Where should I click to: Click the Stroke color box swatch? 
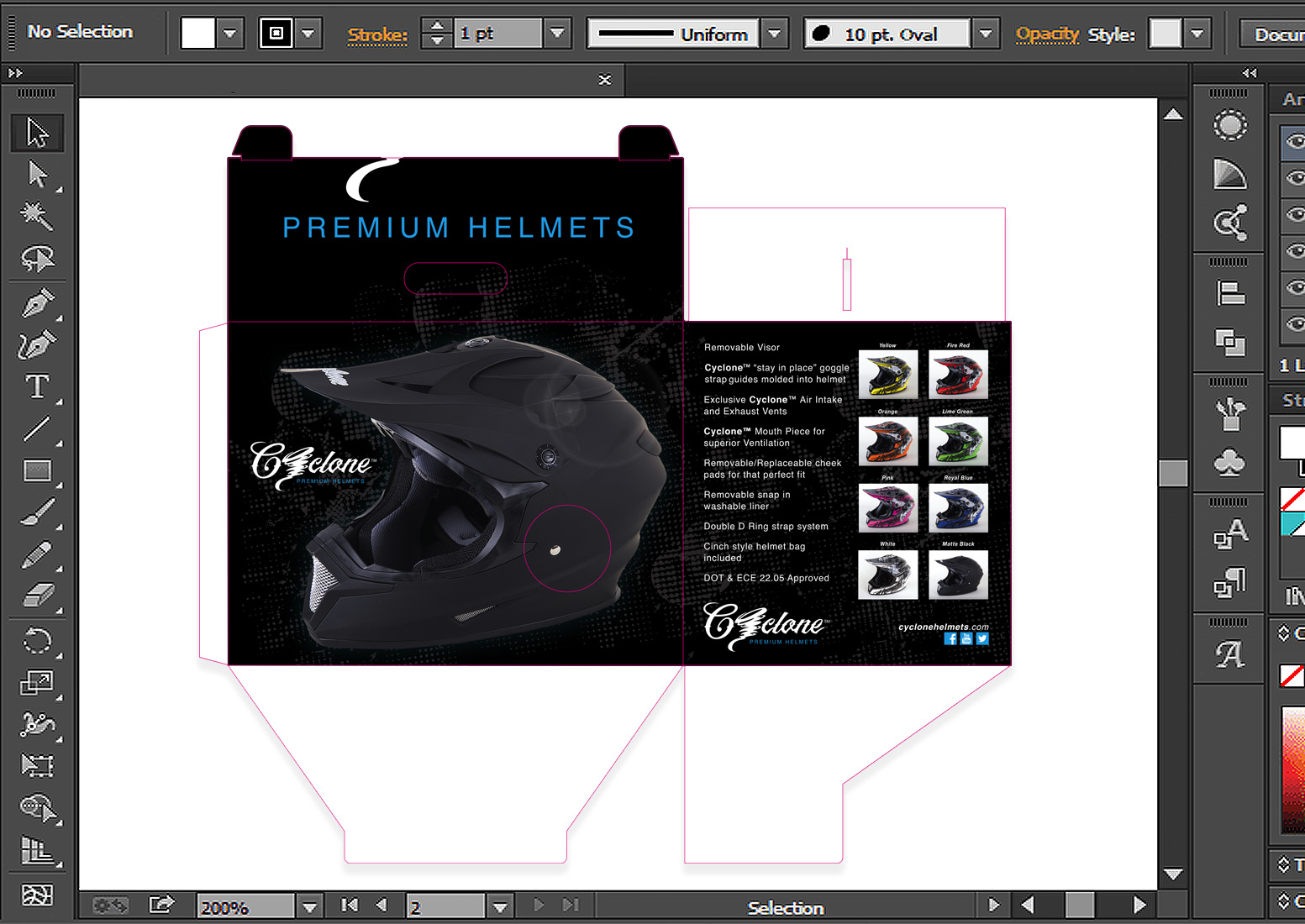coord(276,34)
